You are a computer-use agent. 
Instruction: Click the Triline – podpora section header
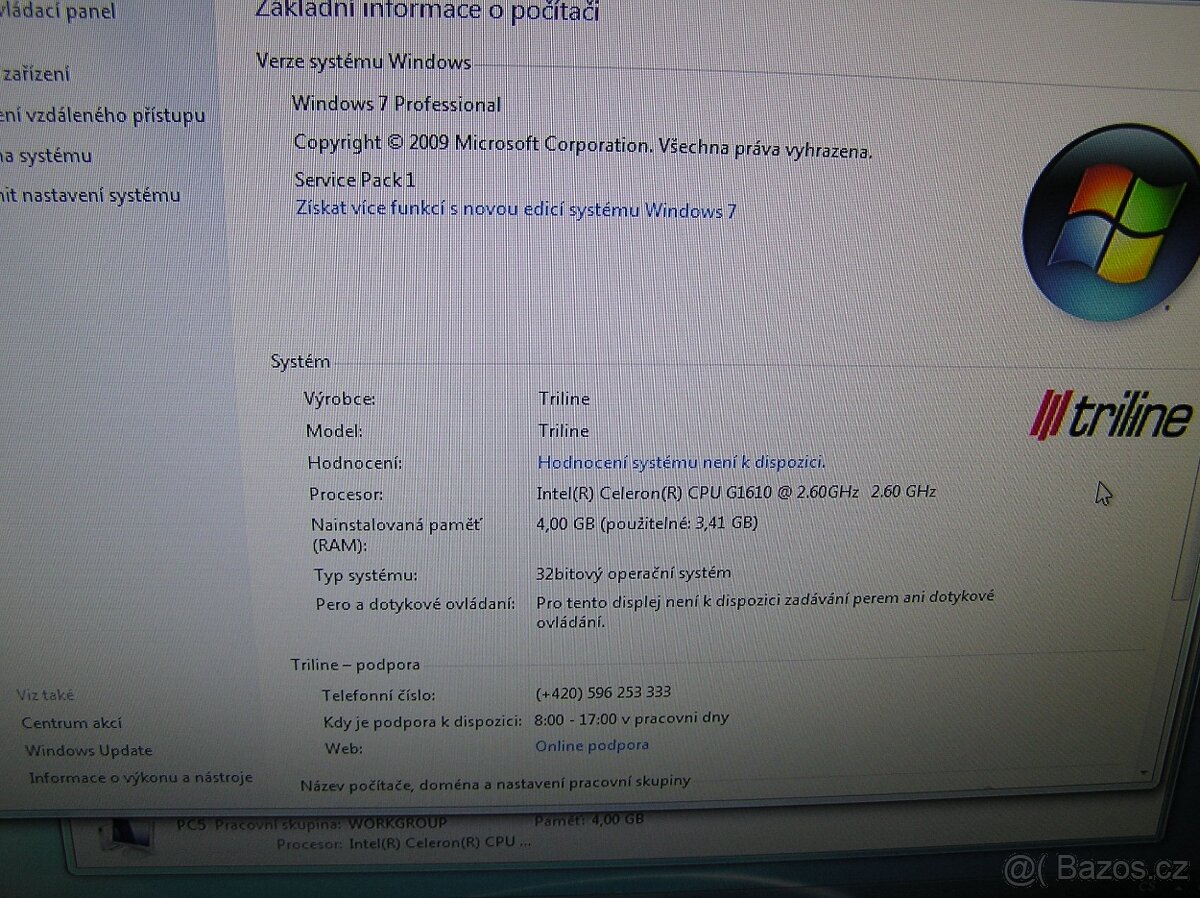click(x=355, y=664)
